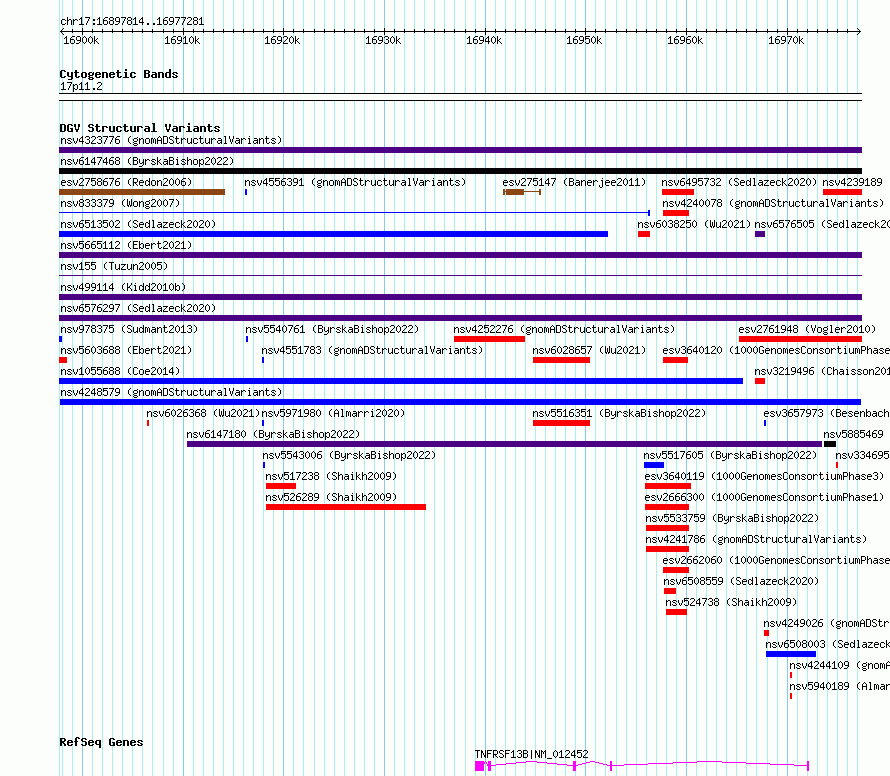This screenshot has width=890, height=776.
Task: Click the nsv6028657 Wu2021 label
Action: (x=589, y=350)
